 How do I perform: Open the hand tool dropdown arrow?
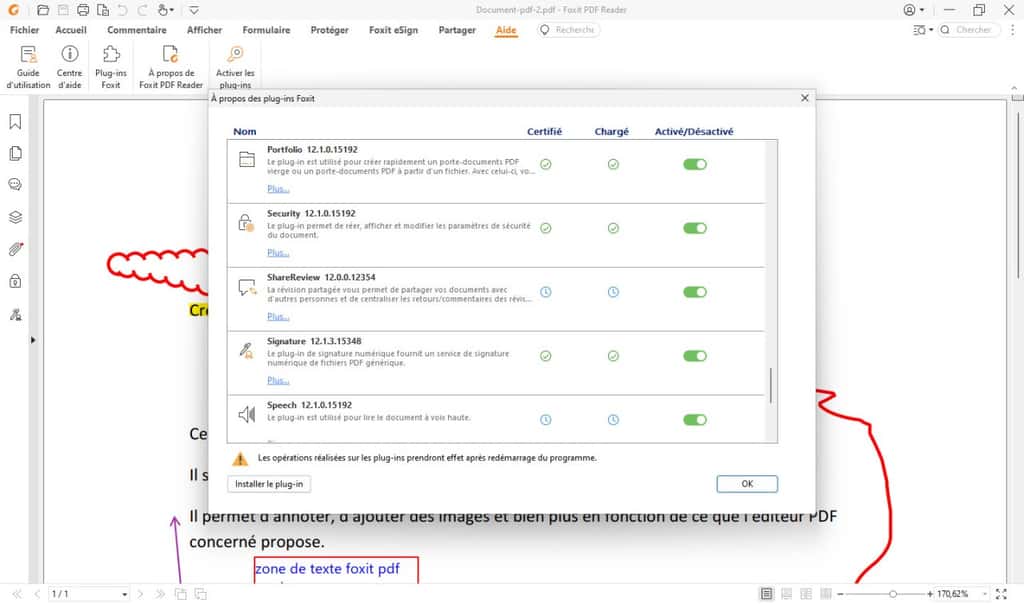pos(172,10)
